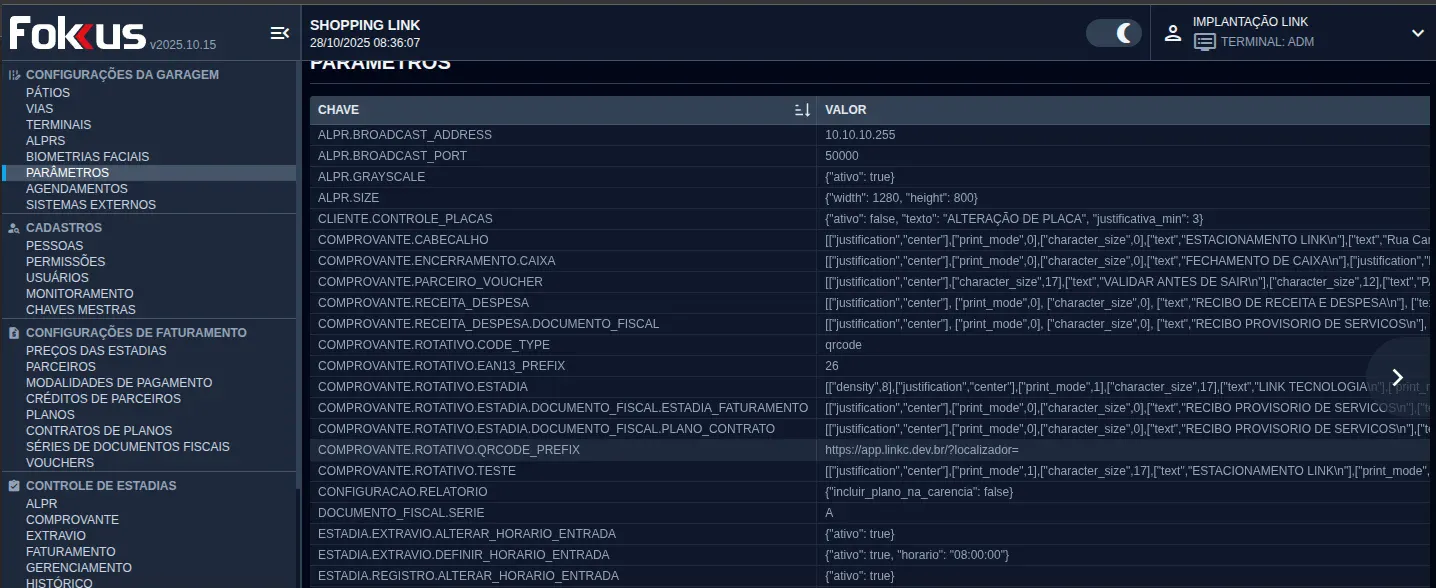Click the Cadastros section people icon

14,228
